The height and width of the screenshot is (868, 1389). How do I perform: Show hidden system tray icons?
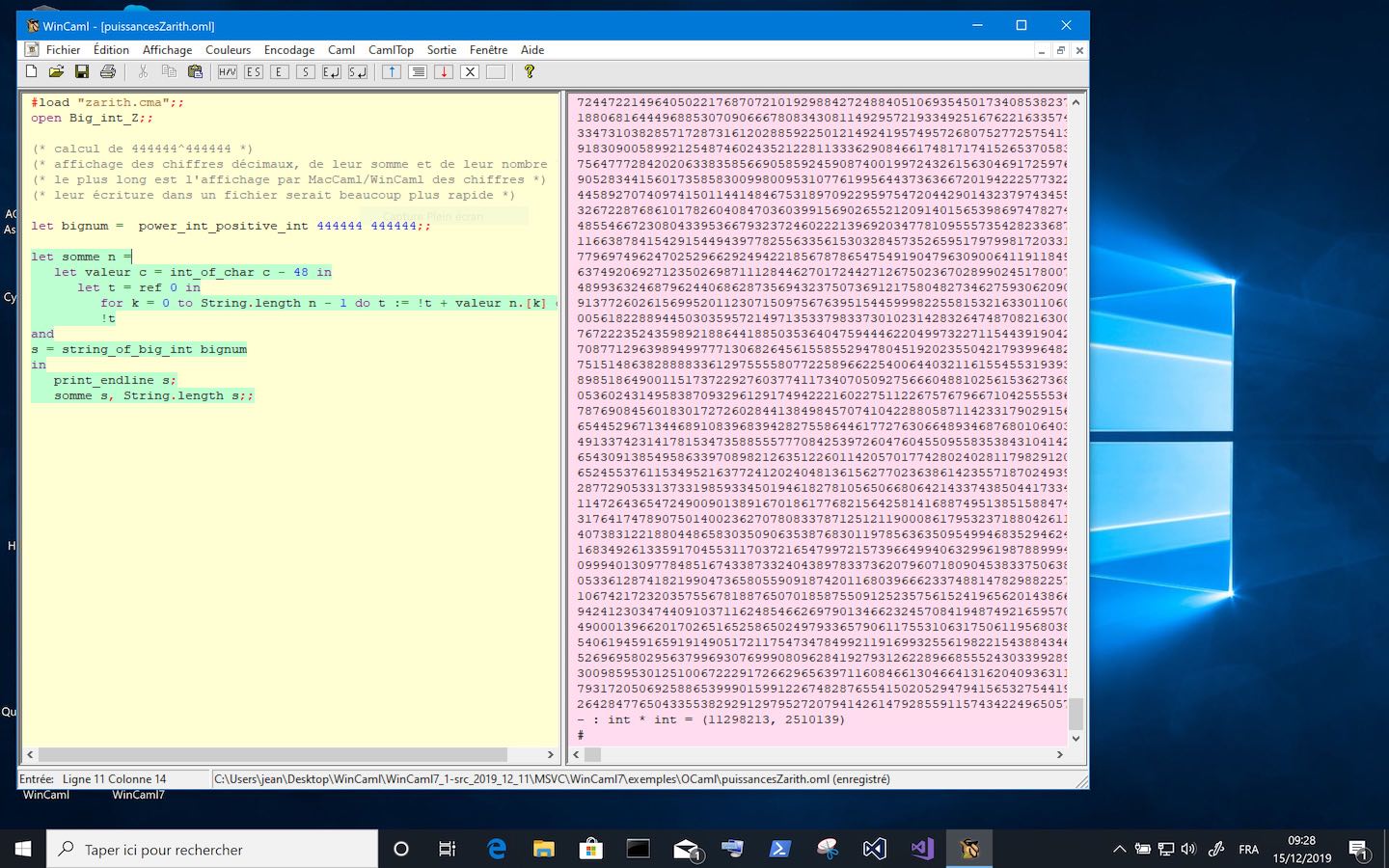[x=1119, y=850]
